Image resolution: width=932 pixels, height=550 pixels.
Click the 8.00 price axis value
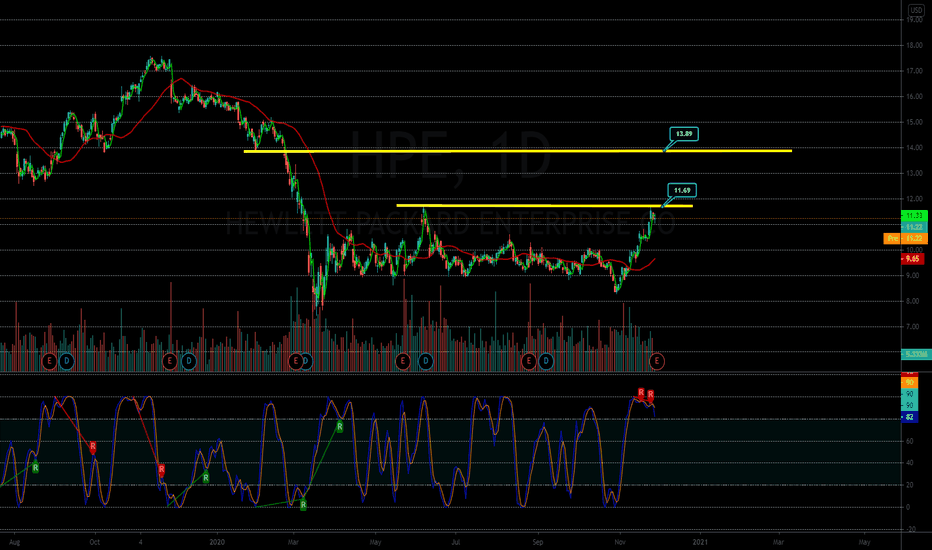click(913, 301)
